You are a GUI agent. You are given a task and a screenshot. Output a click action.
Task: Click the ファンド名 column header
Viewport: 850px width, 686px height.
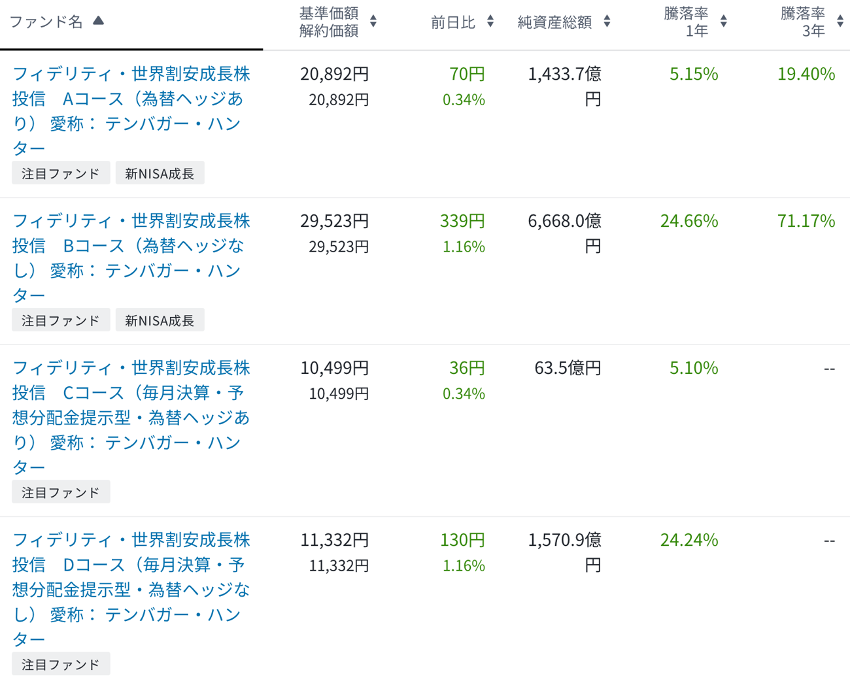pyautogui.click(x=46, y=21)
